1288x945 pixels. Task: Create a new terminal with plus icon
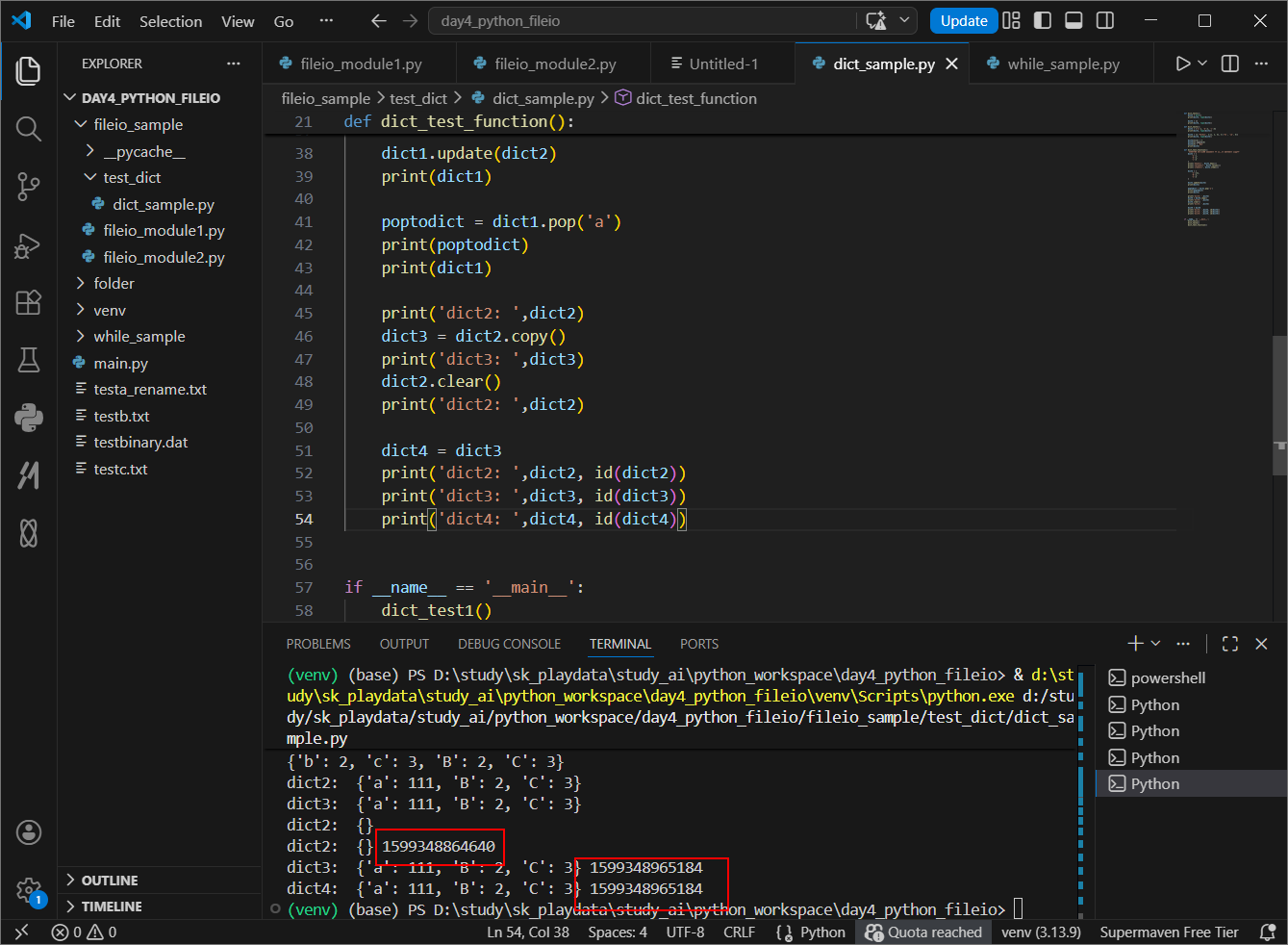(1135, 644)
